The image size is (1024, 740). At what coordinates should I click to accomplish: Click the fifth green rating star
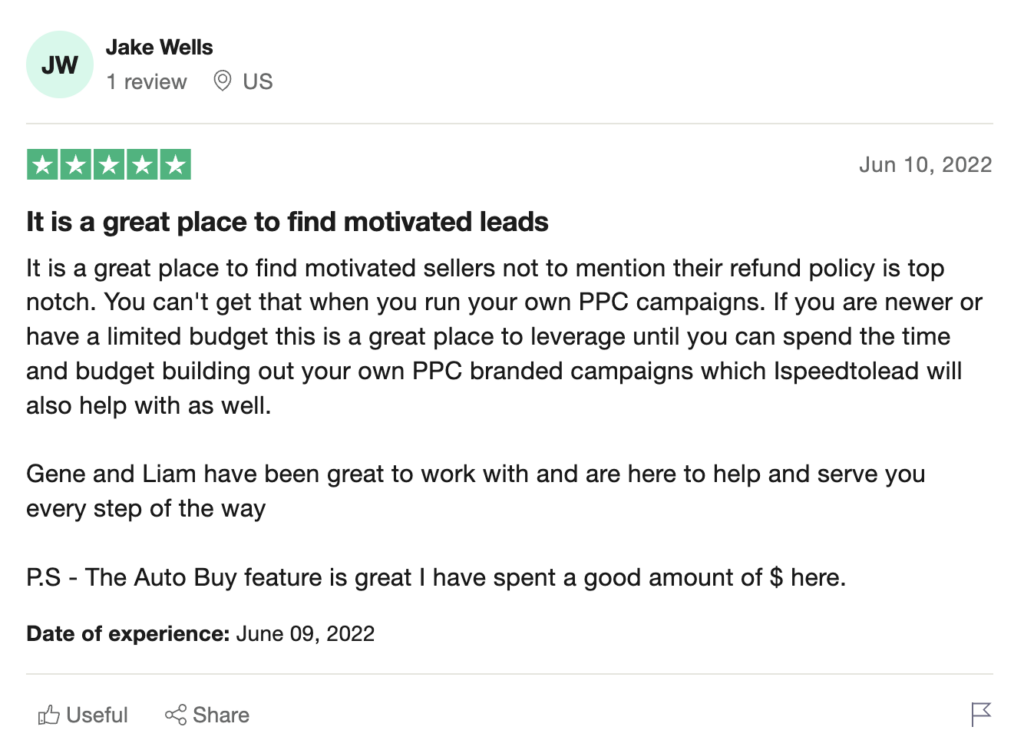coord(175,165)
